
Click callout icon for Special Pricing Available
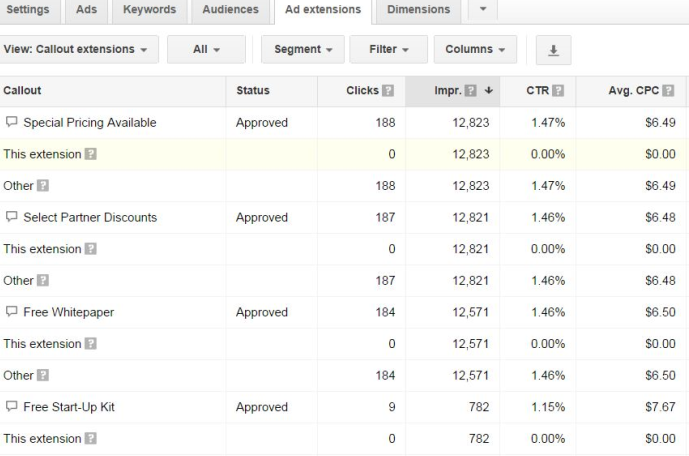pos(11,122)
